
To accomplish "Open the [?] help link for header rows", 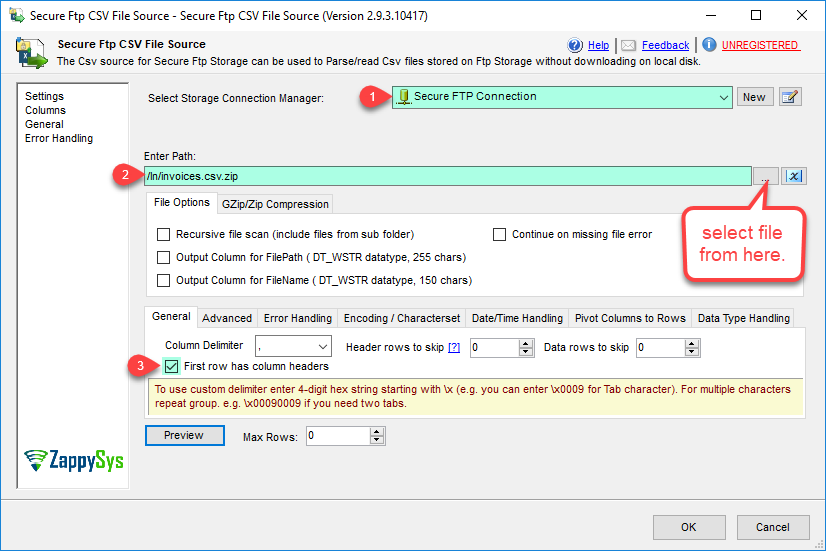I will (454, 347).
